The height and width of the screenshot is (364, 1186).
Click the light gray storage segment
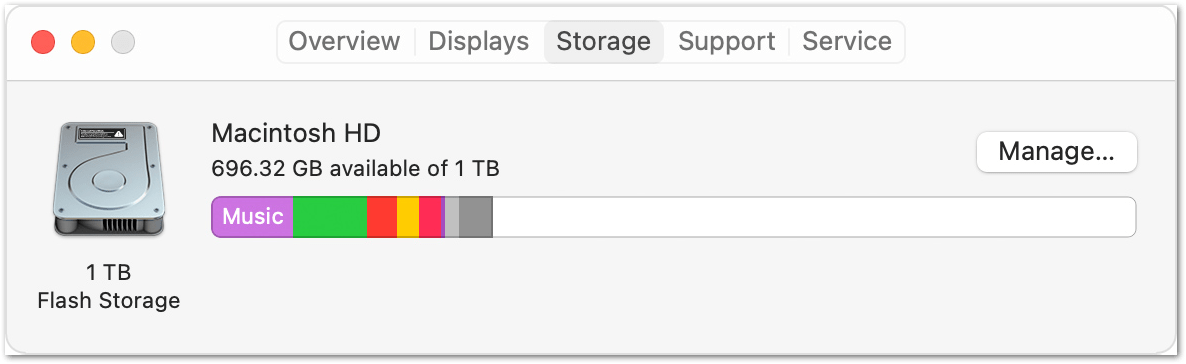pos(452,217)
